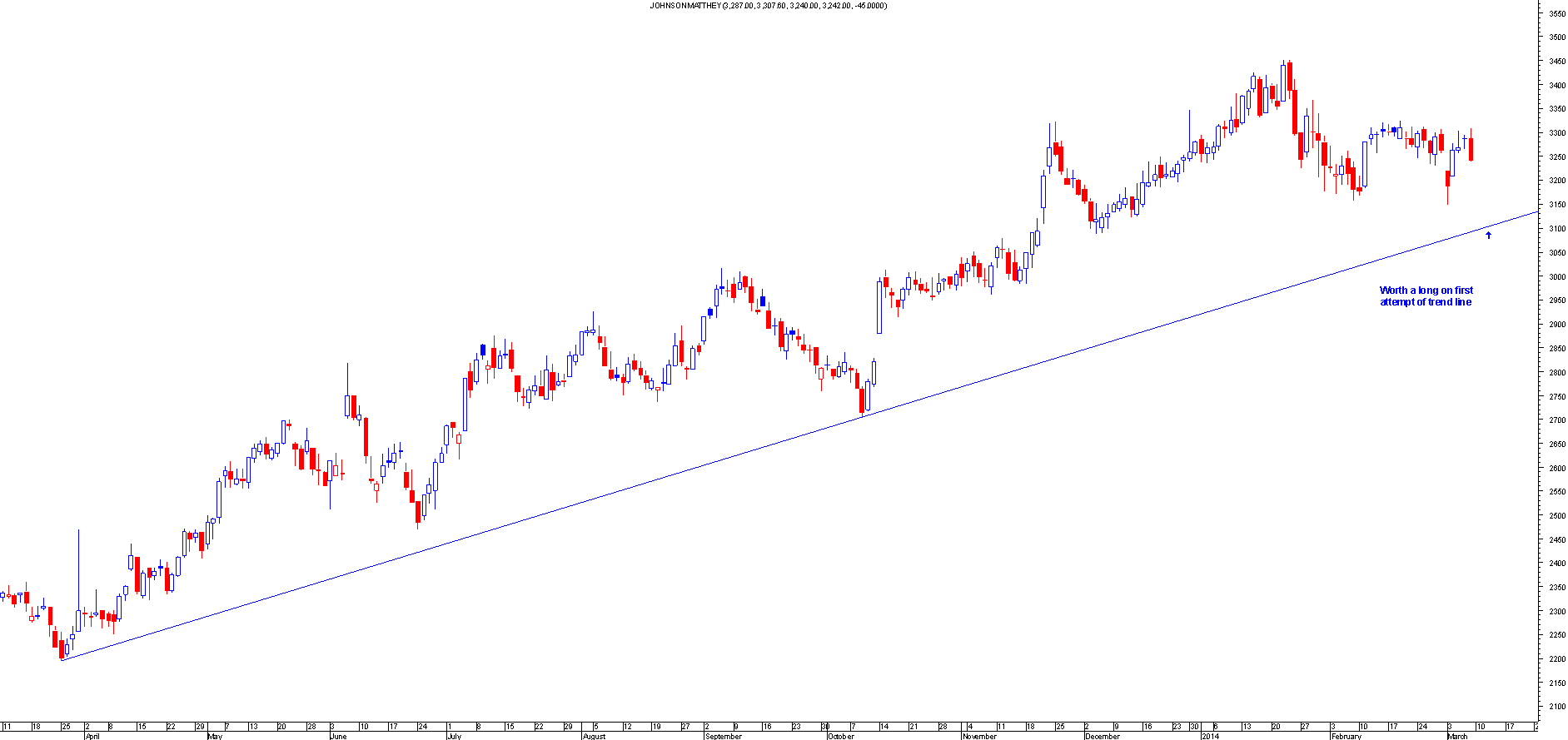Image resolution: width=1568 pixels, height=740 pixels.
Task: Select the August month marker
Action: click(x=594, y=736)
